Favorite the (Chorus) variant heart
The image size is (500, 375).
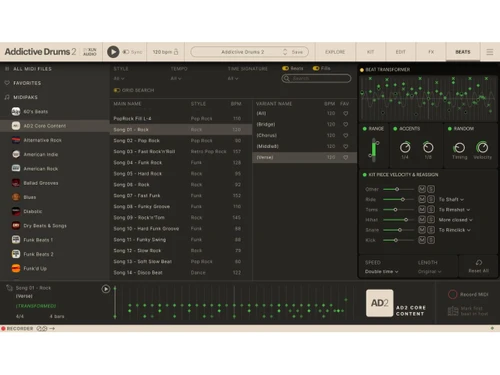[346, 136]
